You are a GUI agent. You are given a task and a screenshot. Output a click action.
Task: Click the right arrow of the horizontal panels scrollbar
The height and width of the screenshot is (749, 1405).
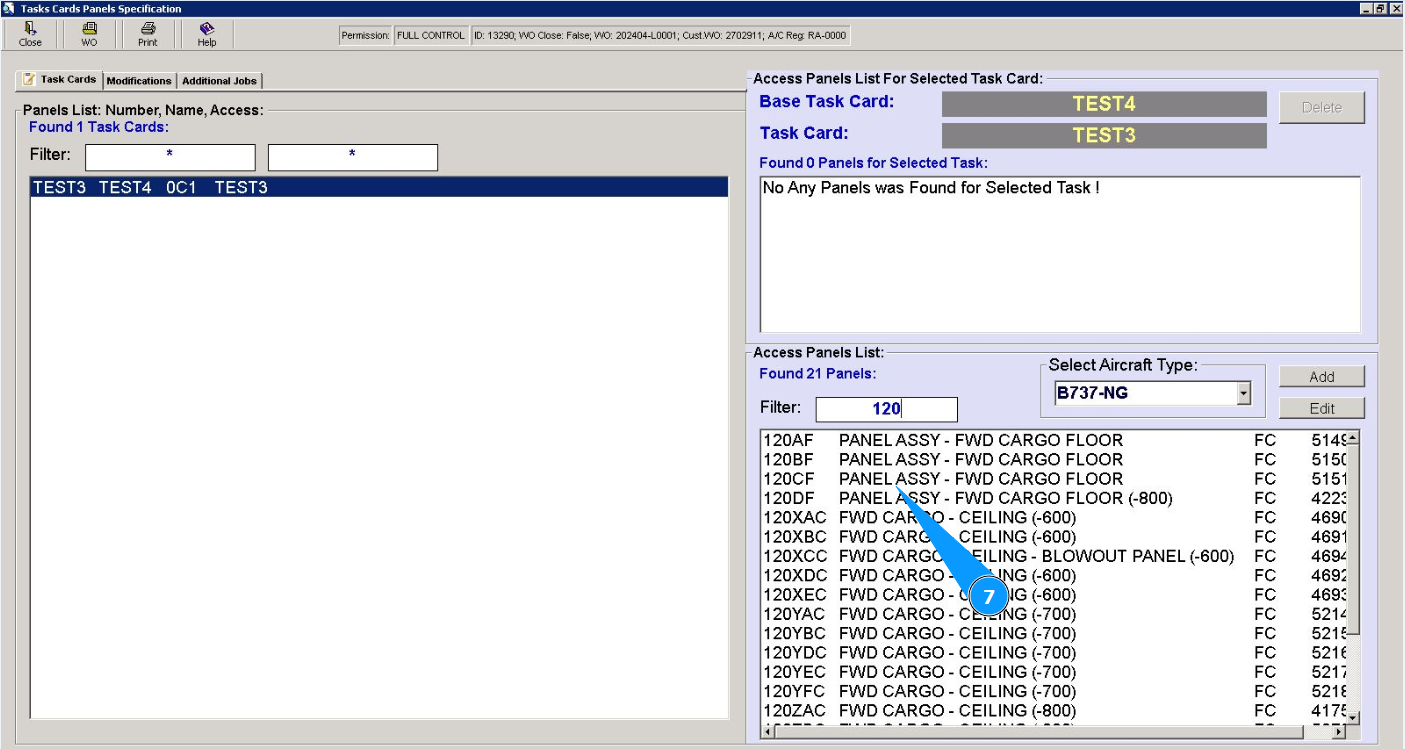coord(1339,732)
